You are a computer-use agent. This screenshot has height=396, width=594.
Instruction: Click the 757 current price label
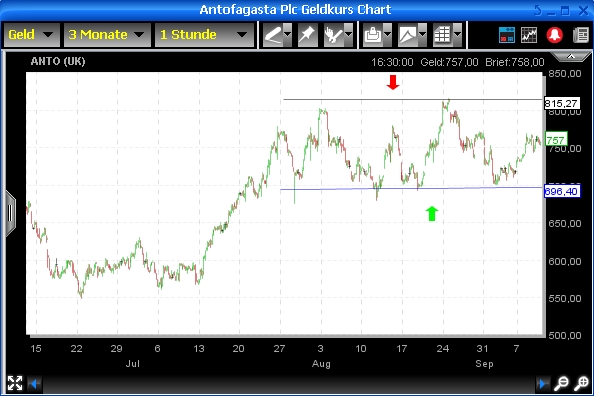coord(556,139)
